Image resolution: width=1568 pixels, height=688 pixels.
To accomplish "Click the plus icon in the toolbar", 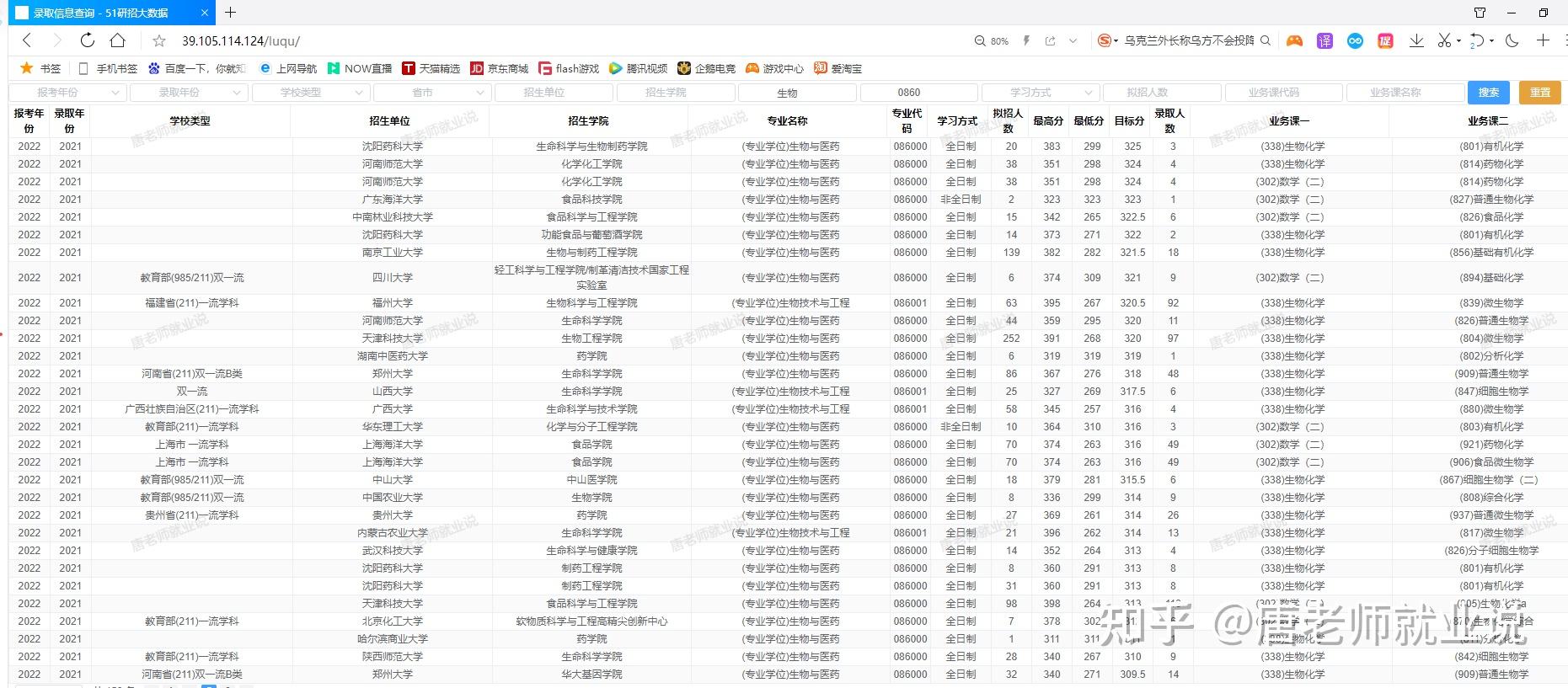I will coord(1543,40).
